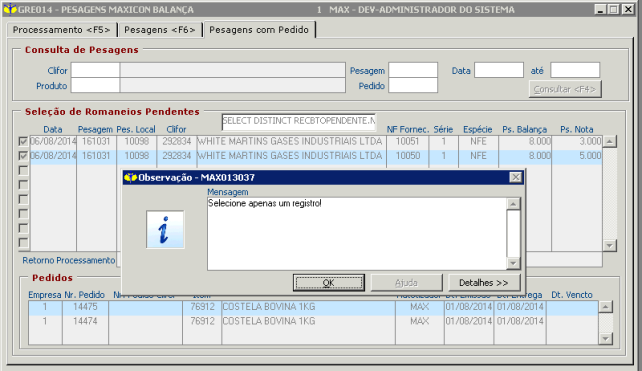The width and height of the screenshot is (642, 371).
Task: Uncheck second row NF 10050 checkbox
Action: [23, 156]
